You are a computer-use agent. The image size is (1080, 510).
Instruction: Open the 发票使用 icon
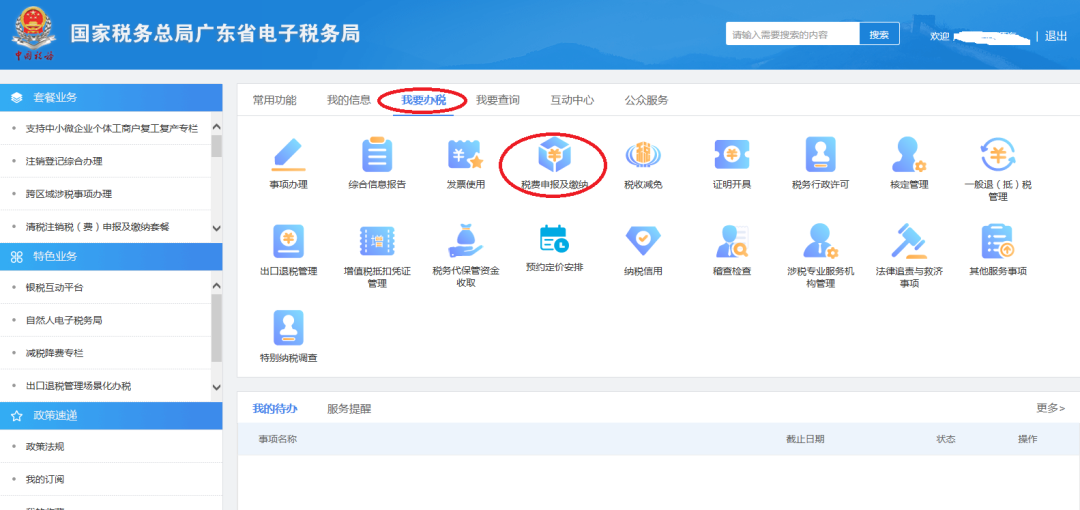(x=466, y=155)
